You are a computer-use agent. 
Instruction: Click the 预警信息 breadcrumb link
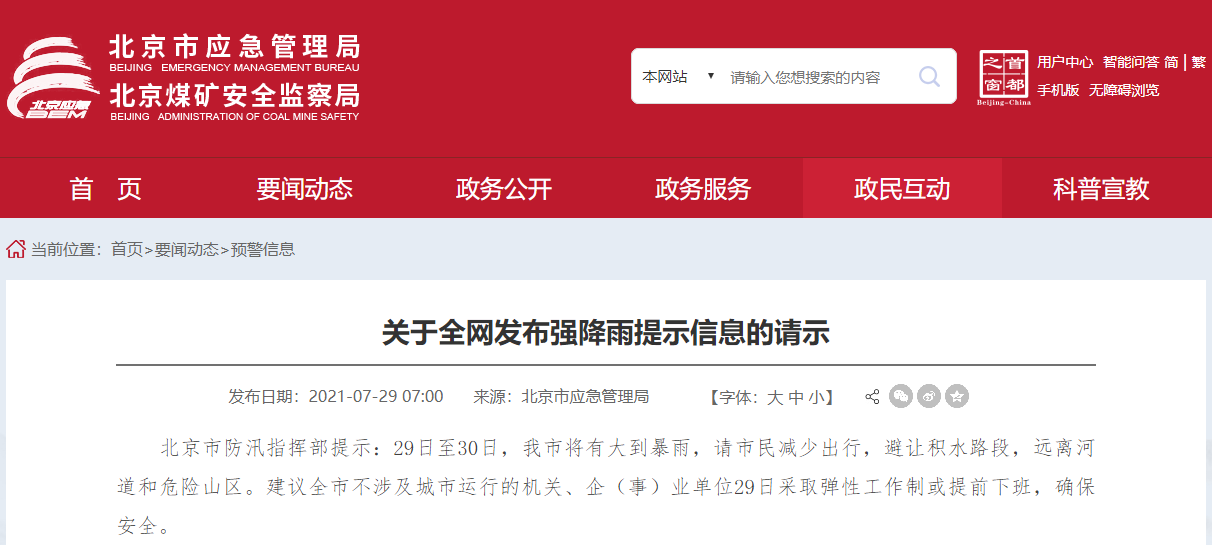[x=263, y=249]
